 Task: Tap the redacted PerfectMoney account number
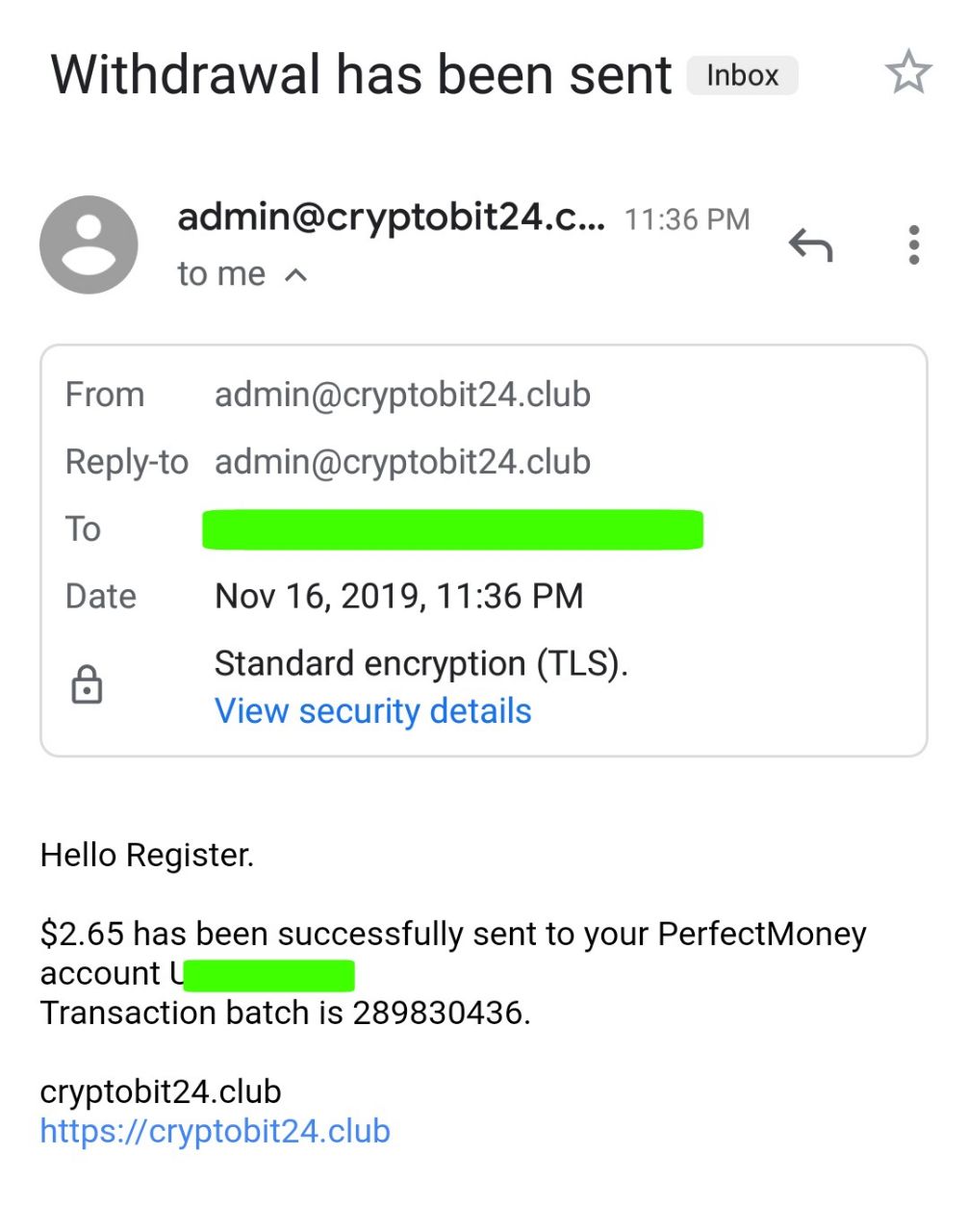pyautogui.click(x=268, y=975)
